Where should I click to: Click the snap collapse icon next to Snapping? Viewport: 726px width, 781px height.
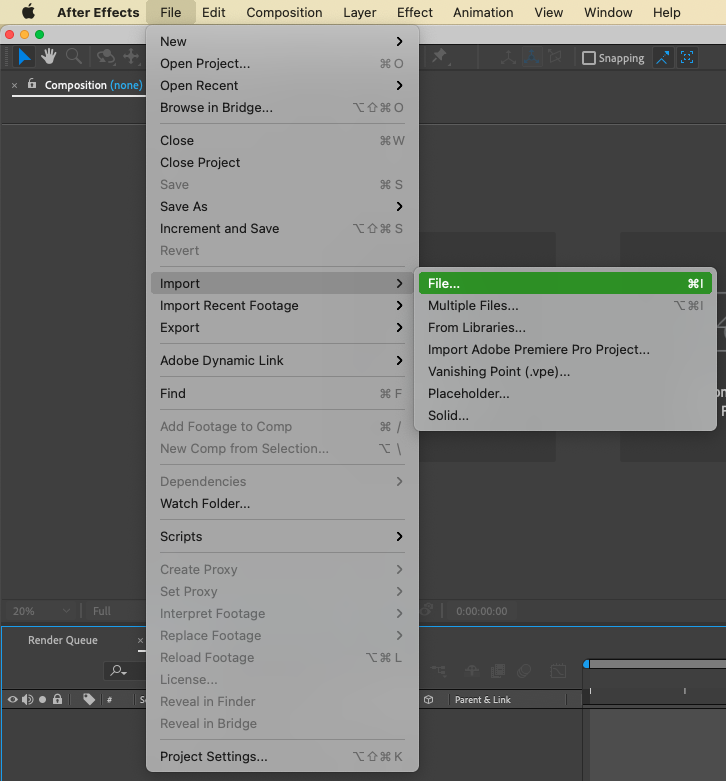(x=663, y=58)
